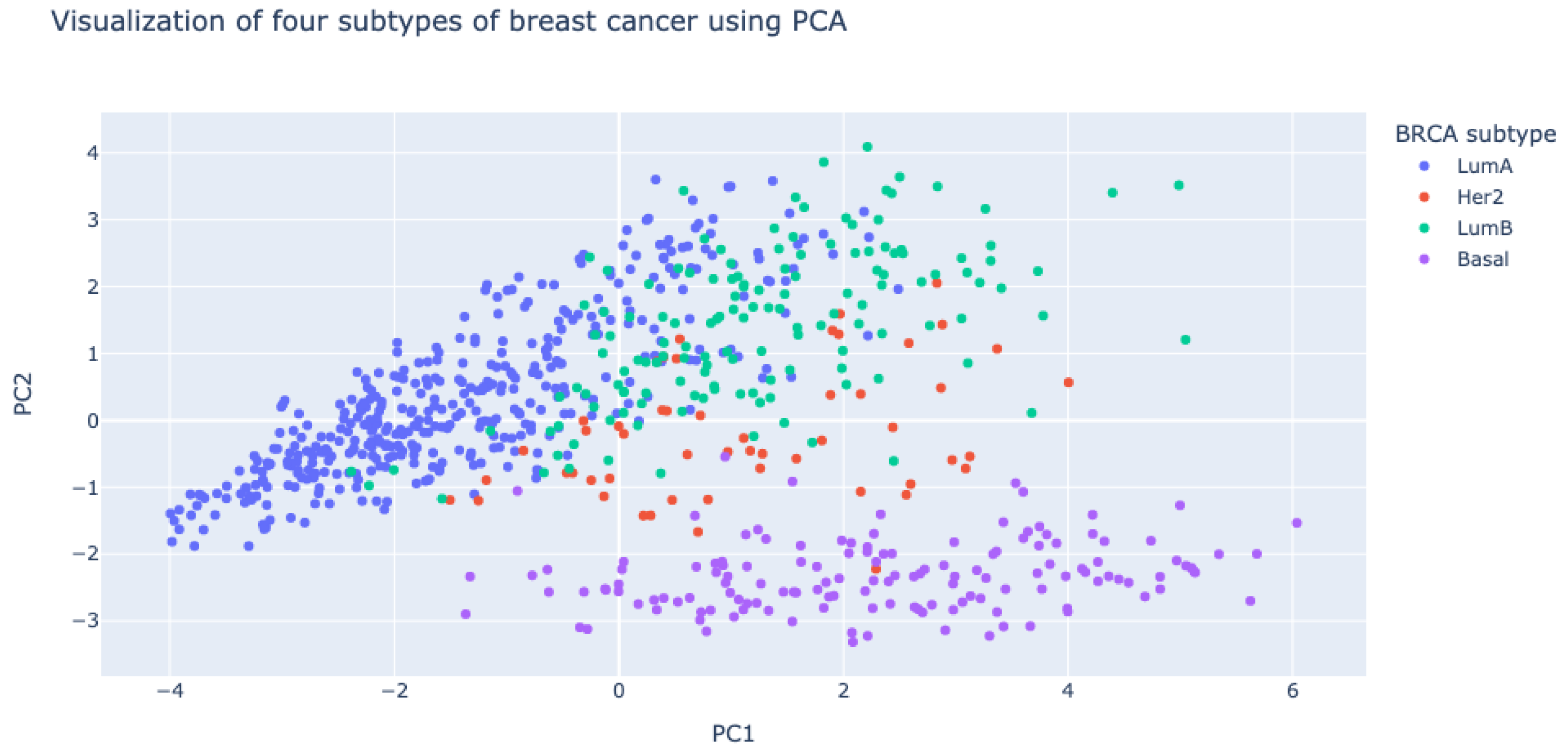Click the green LumB legend marker
The image size is (1568, 756).
(1424, 228)
